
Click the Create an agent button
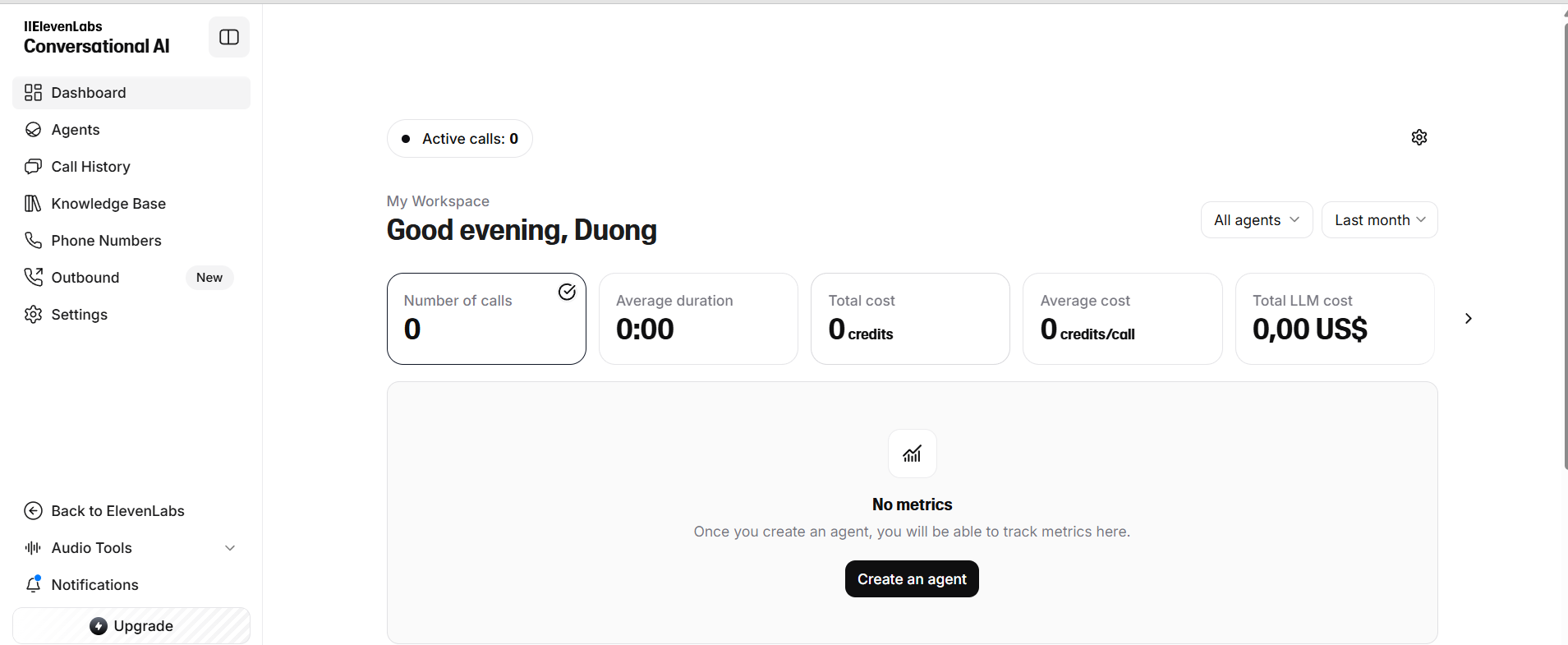[x=912, y=579]
